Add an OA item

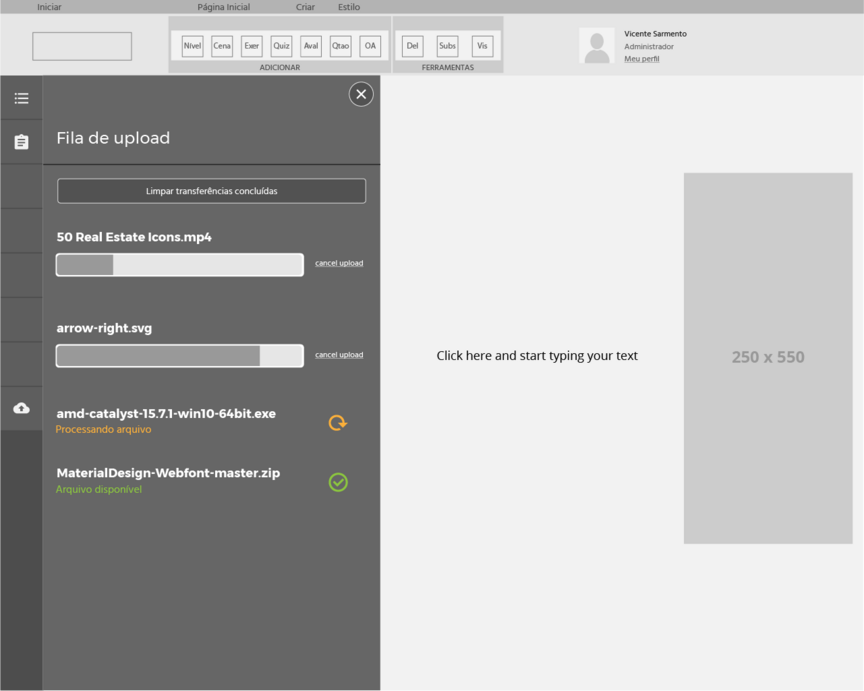coord(370,46)
